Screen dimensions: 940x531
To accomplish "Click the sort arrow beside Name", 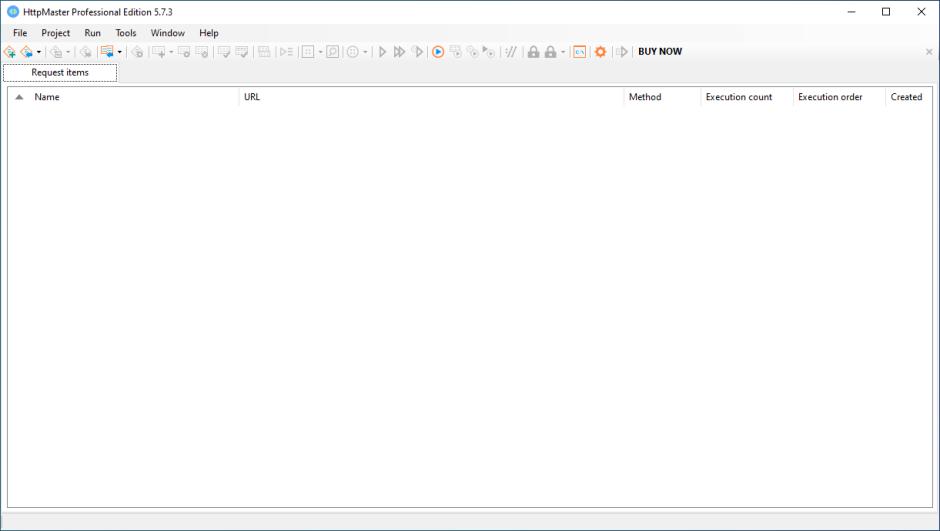I will pyautogui.click(x=19, y=97).
